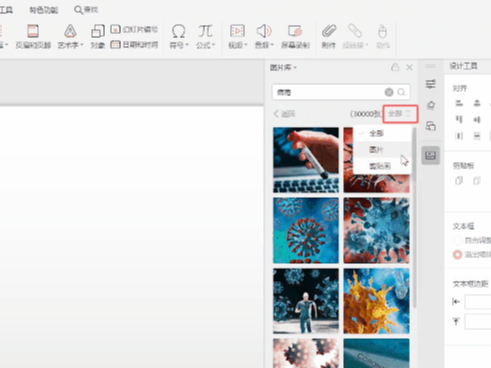Start screen recording (屏幕录制)

[x=295, y=36]
